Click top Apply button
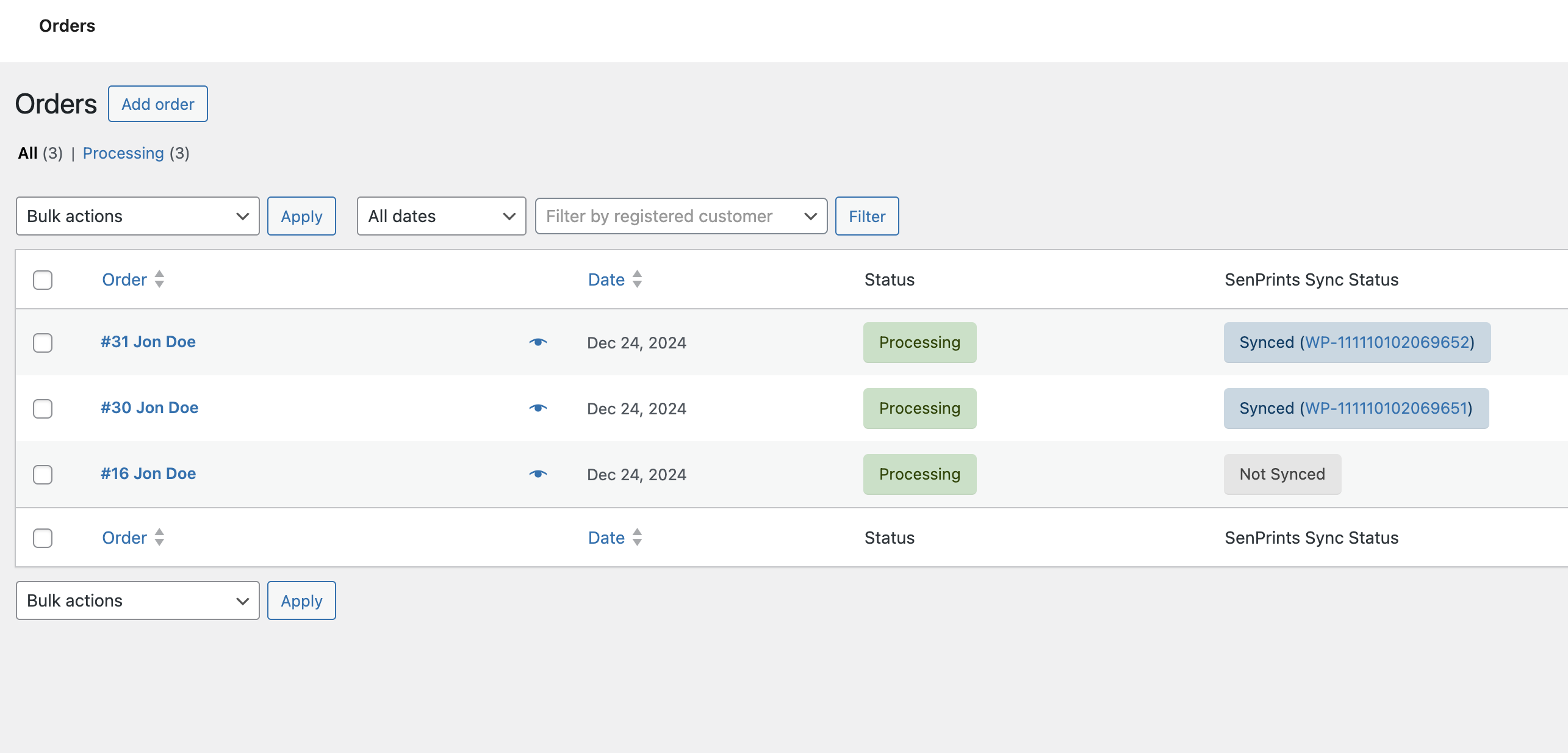This screenshot has width=1568, height=753. click(301, 216)
